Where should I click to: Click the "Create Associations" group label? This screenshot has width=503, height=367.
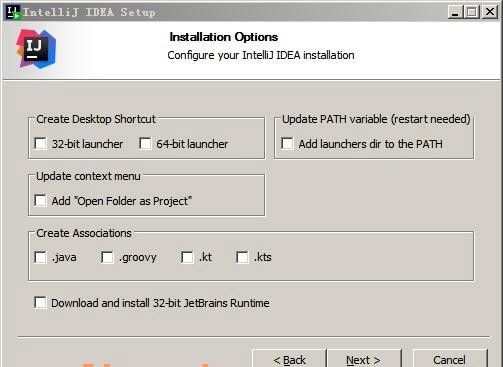click(x=84, y=233)
